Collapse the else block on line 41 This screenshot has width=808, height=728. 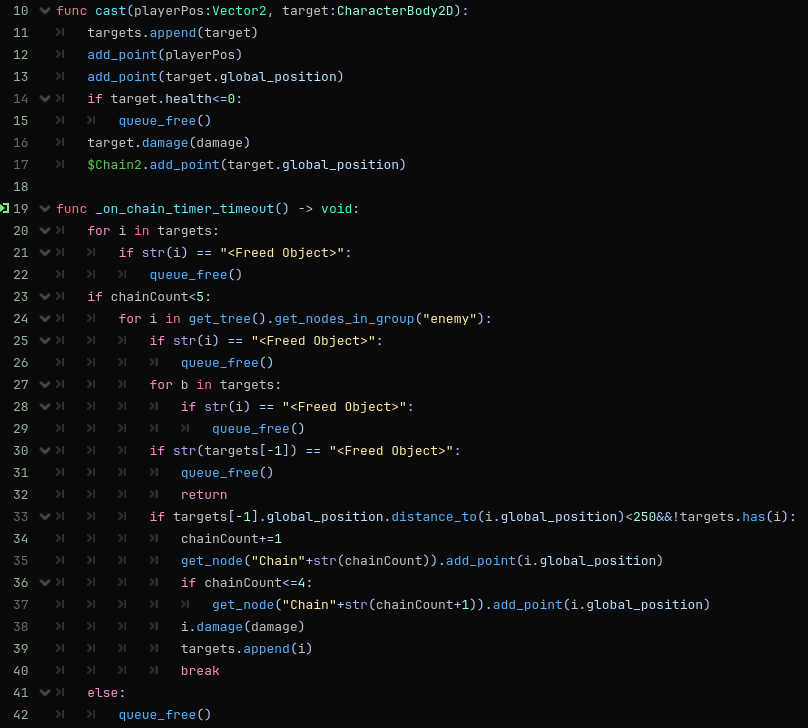[44, 693]
